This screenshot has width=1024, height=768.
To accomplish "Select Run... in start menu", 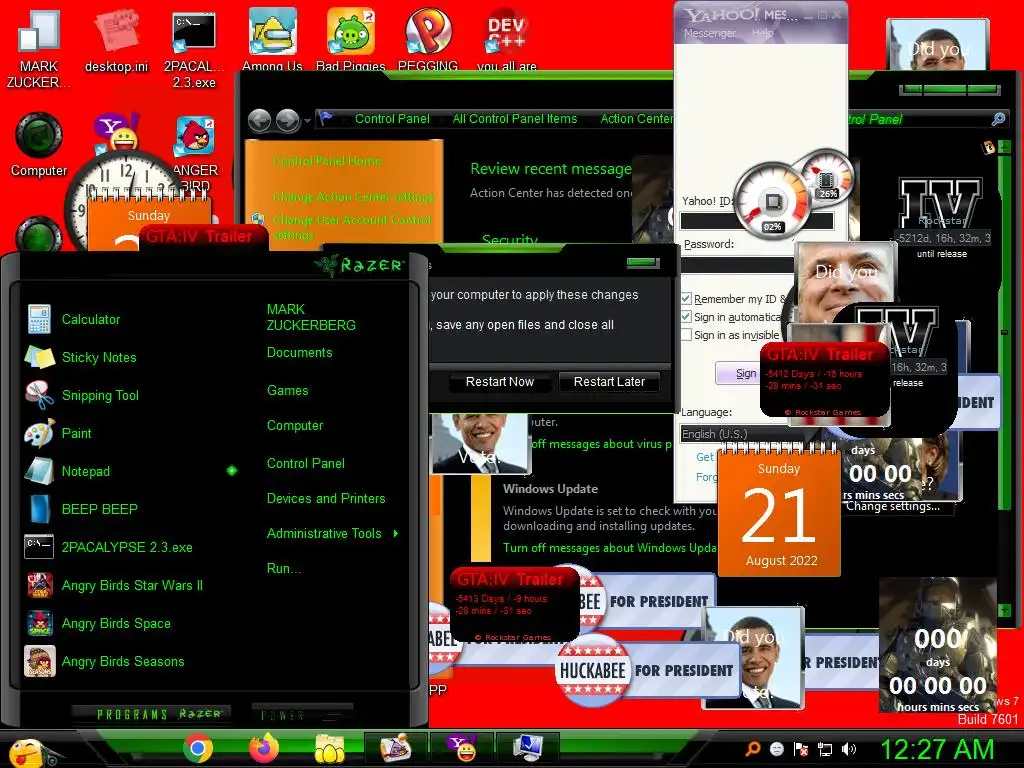I will 284,568.
